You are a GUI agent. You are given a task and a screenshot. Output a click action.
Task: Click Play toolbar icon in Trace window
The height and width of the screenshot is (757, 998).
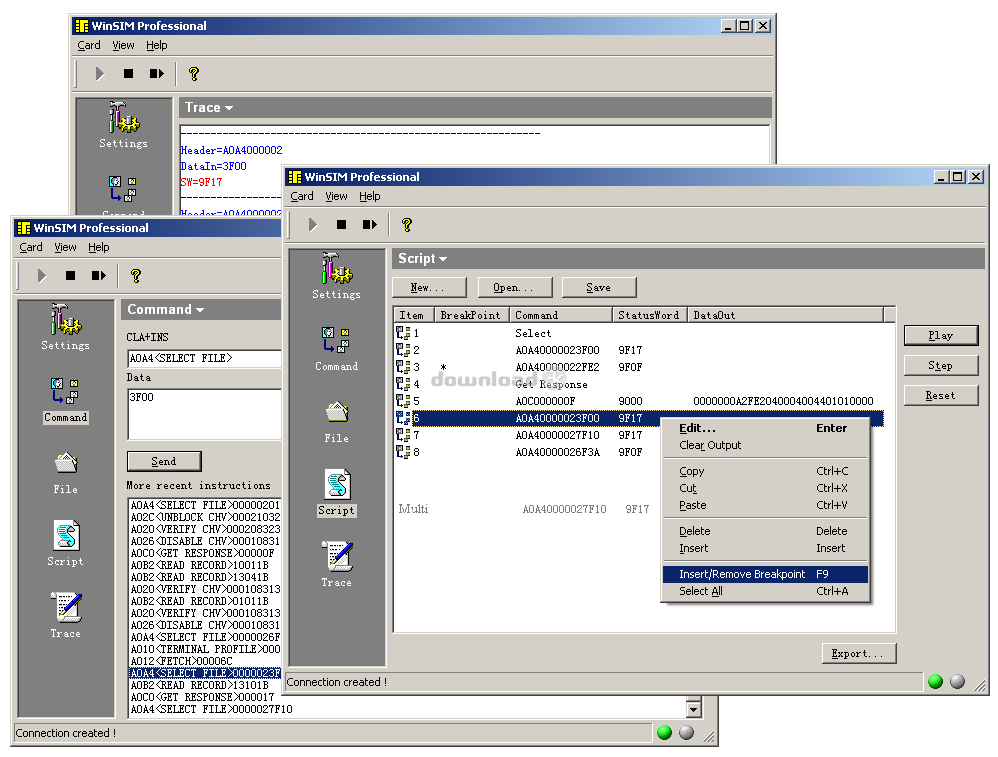[100, 74]
